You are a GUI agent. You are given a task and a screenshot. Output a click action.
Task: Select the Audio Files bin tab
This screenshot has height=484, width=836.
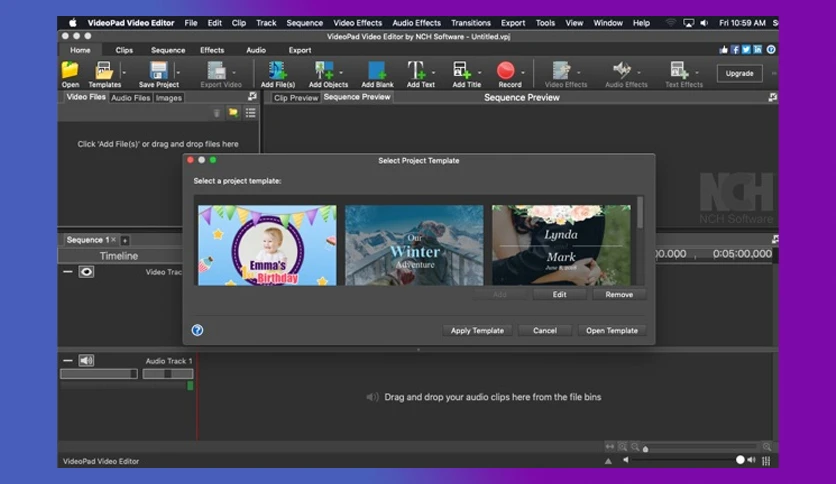(x=131, y=98)
